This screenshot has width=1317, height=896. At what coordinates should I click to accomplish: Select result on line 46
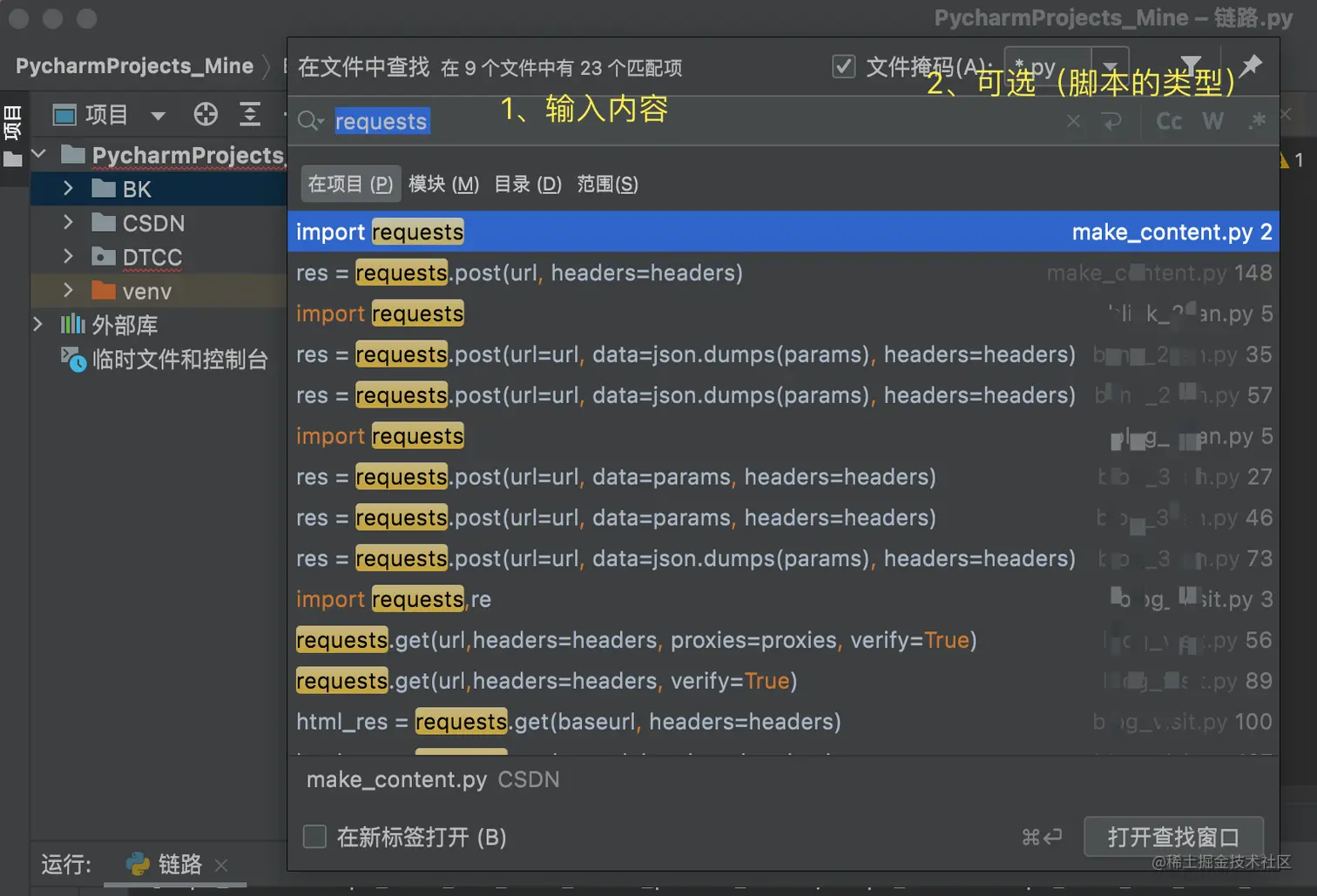pos(783,517)
